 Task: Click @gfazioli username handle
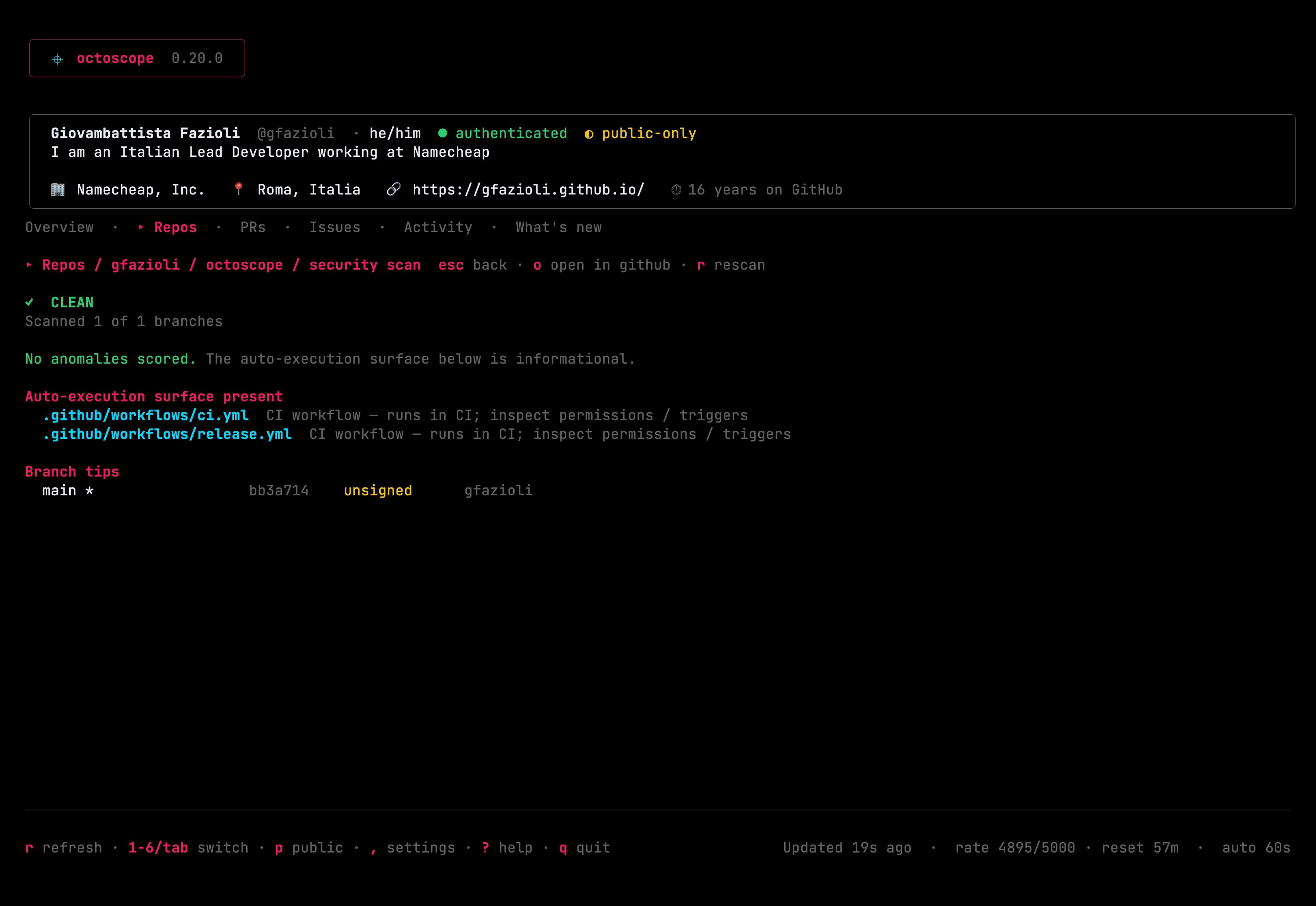tap(296, 134)
